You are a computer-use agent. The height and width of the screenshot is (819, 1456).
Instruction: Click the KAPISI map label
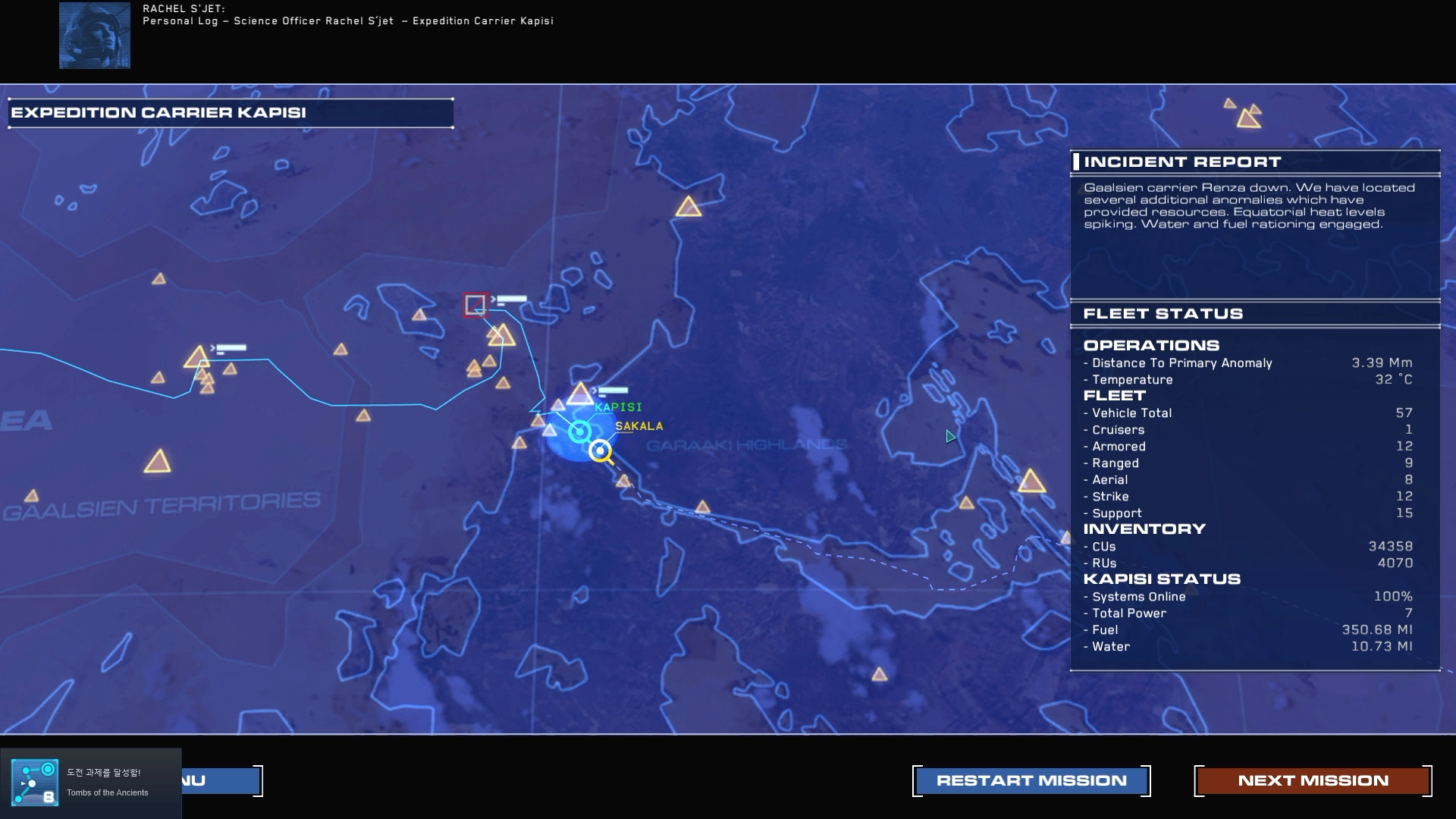coord(618,407)
